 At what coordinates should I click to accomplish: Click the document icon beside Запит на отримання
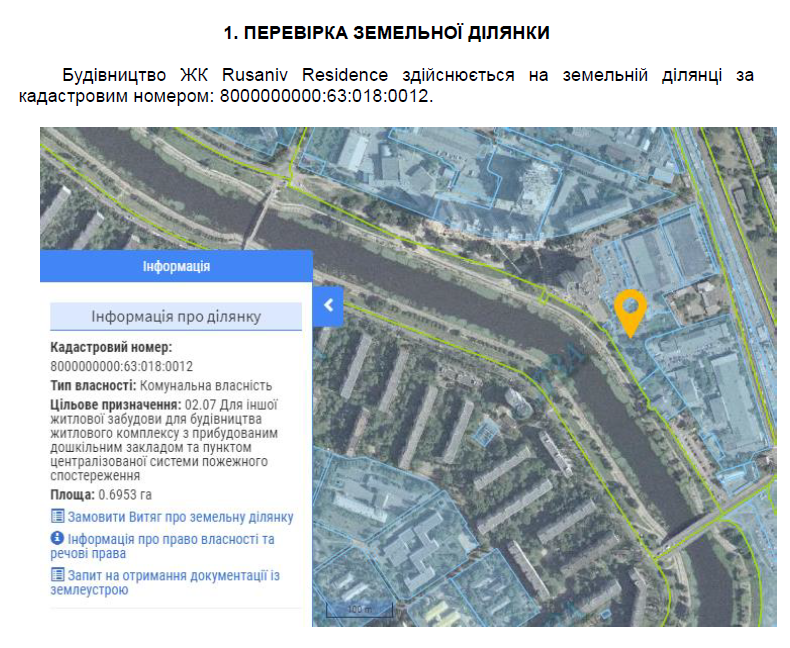tap(58, 574)
